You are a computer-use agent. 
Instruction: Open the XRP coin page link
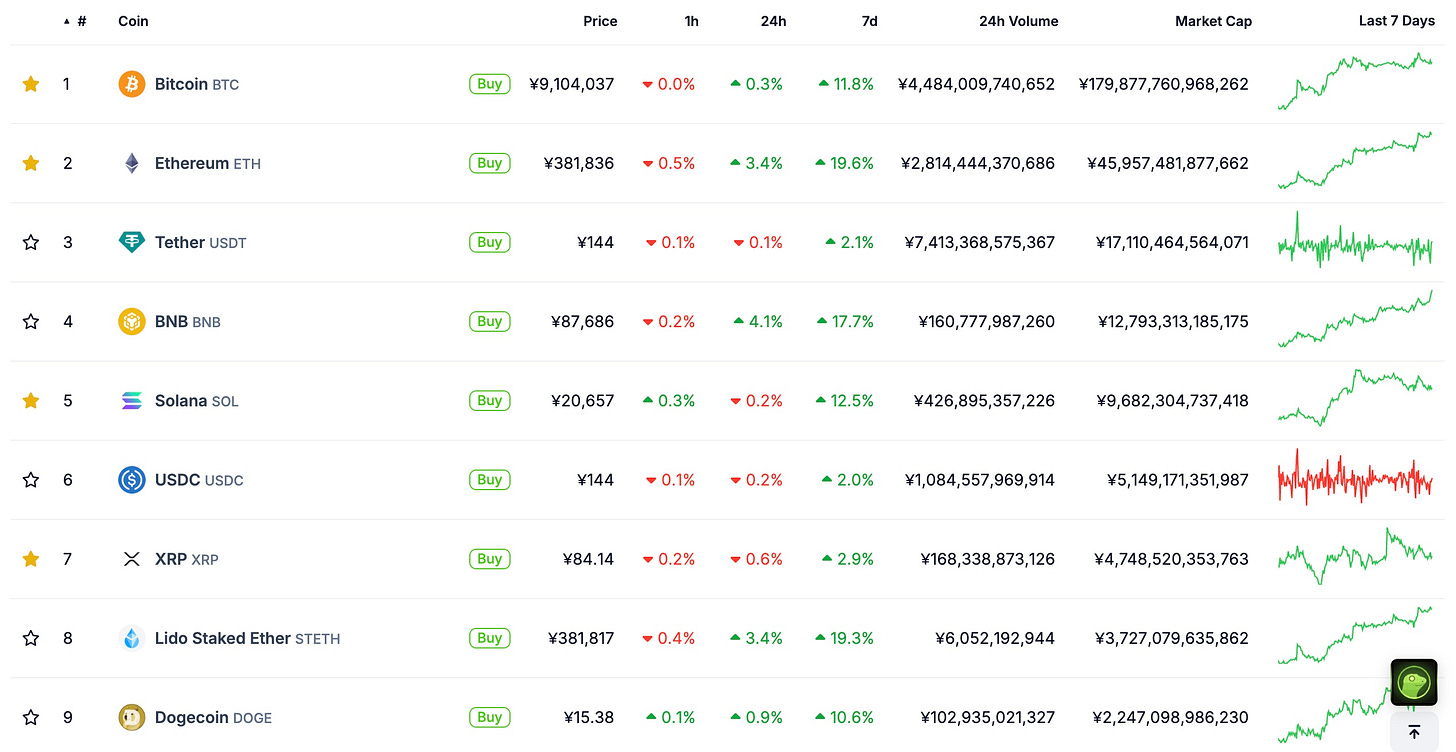click(x=186, y=558)
